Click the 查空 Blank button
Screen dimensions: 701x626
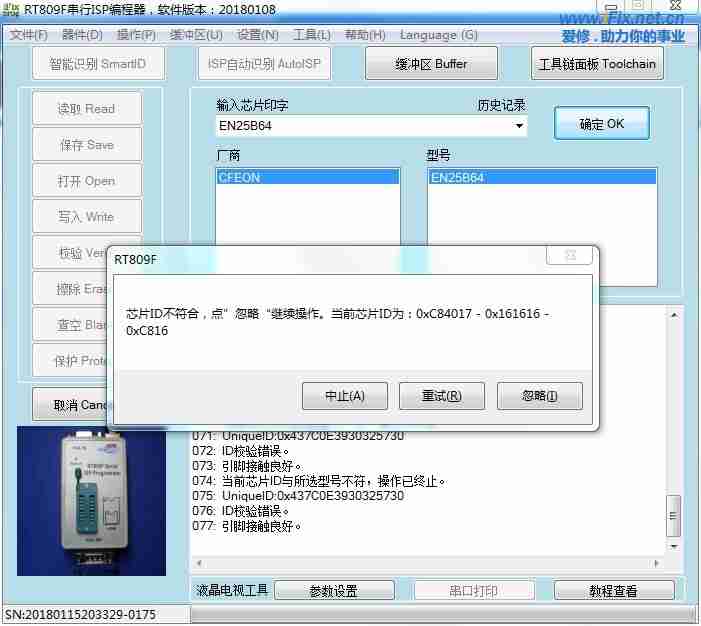[x=70, y=325]
